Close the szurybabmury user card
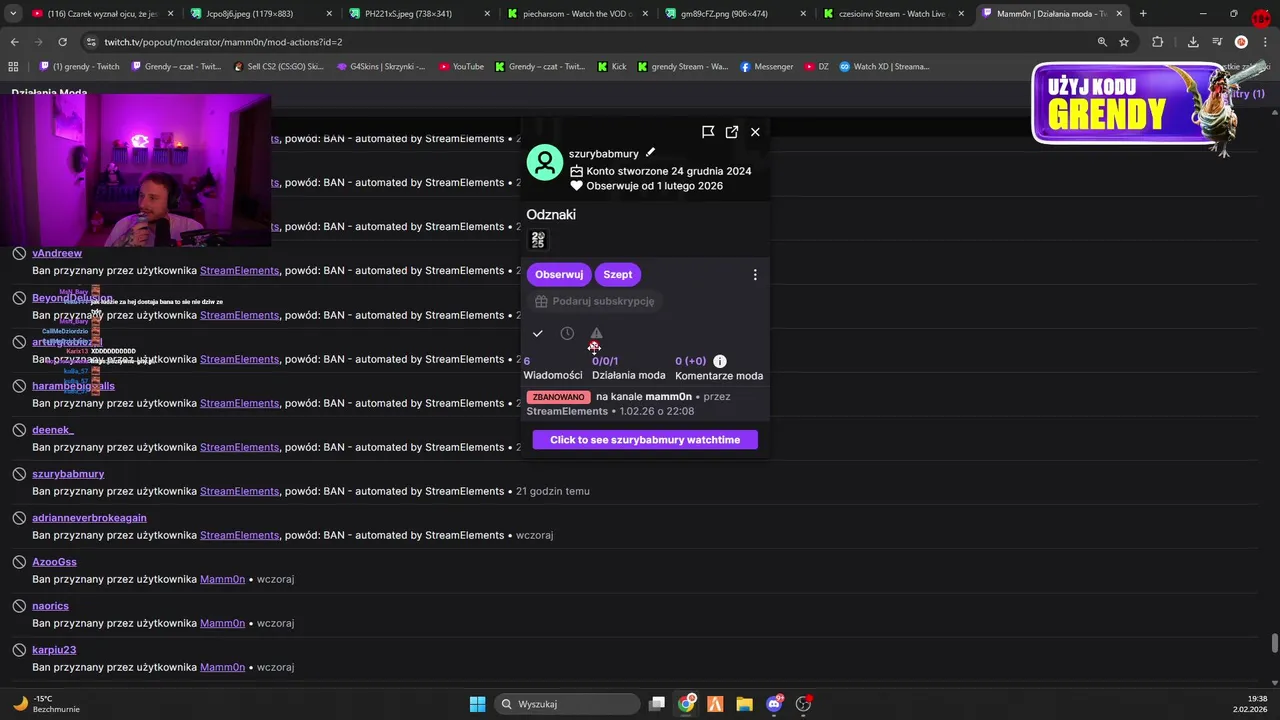This screenshot has height=720, width=1280. [755, 132]
